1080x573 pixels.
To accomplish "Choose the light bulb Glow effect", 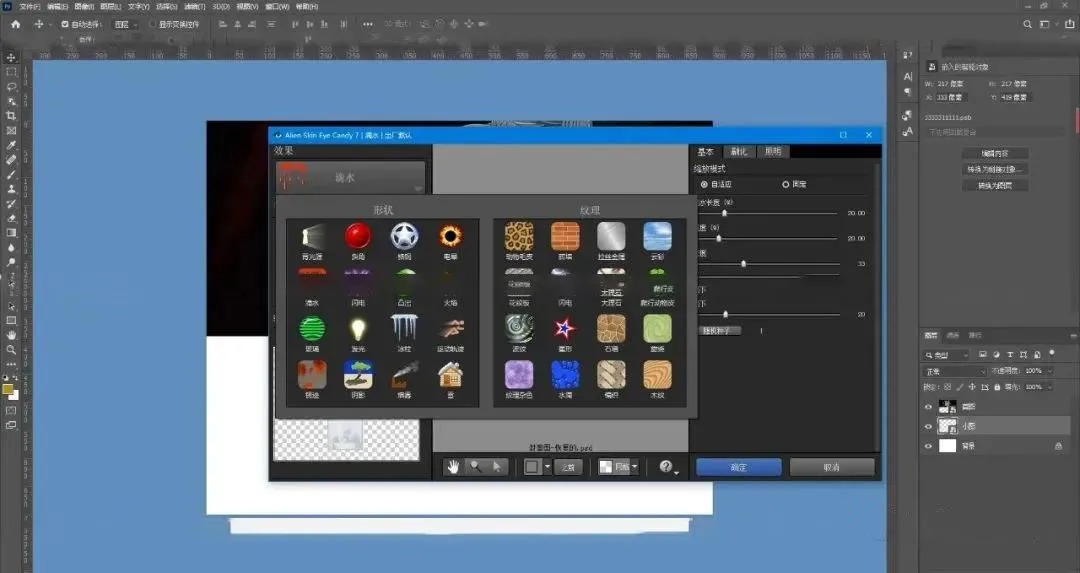I will [358, 329].
